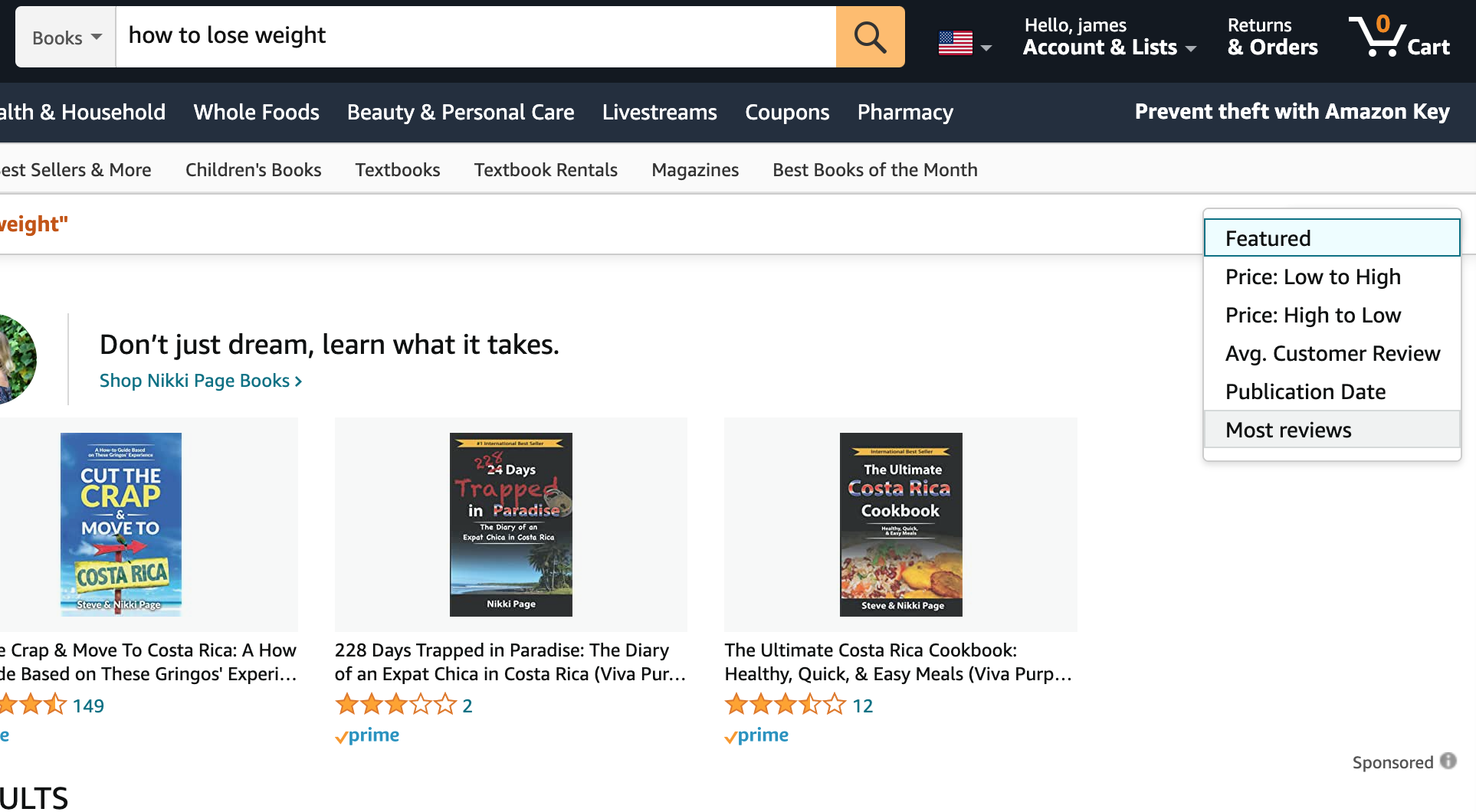This screenshot has height=812, width=1476.
Task: Click Prevent theft with Amazon Key
Action: click(x=1292, y=112)
